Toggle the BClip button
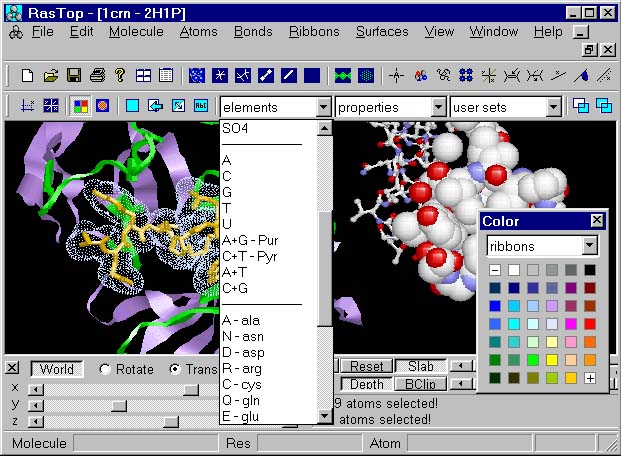This screenshot has width=621, height=456. (x=421, y=384)
